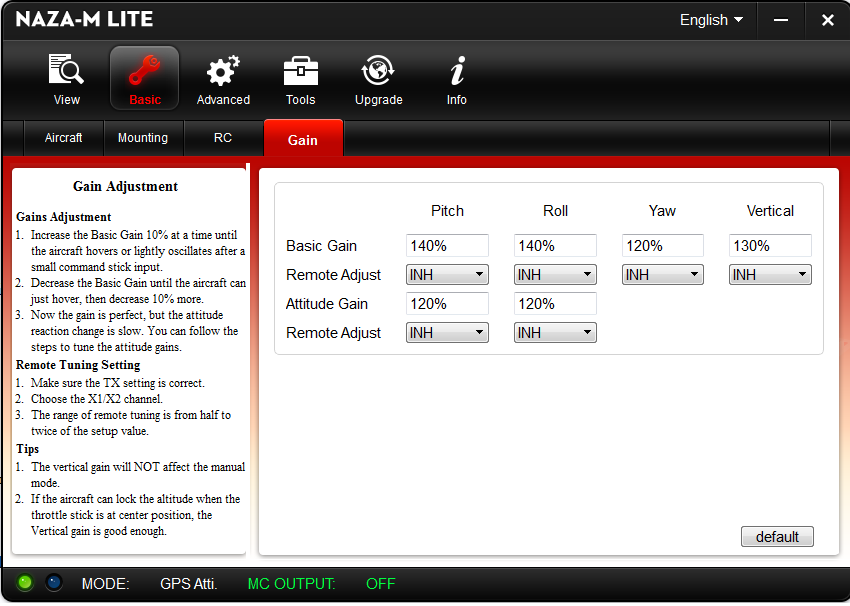Click the Yaw Basic Gain field

[662, 246]
